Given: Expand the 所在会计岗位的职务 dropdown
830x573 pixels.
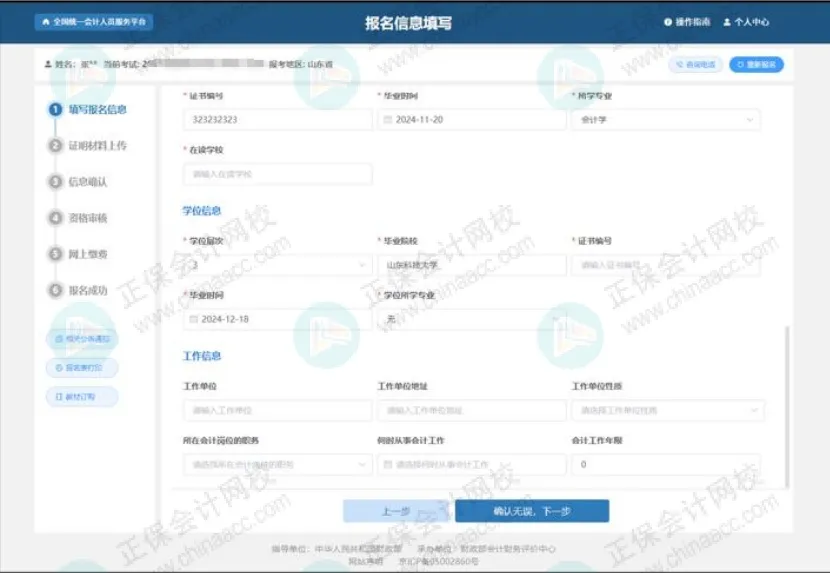Looking at the screenshot, I should [278, 464].
